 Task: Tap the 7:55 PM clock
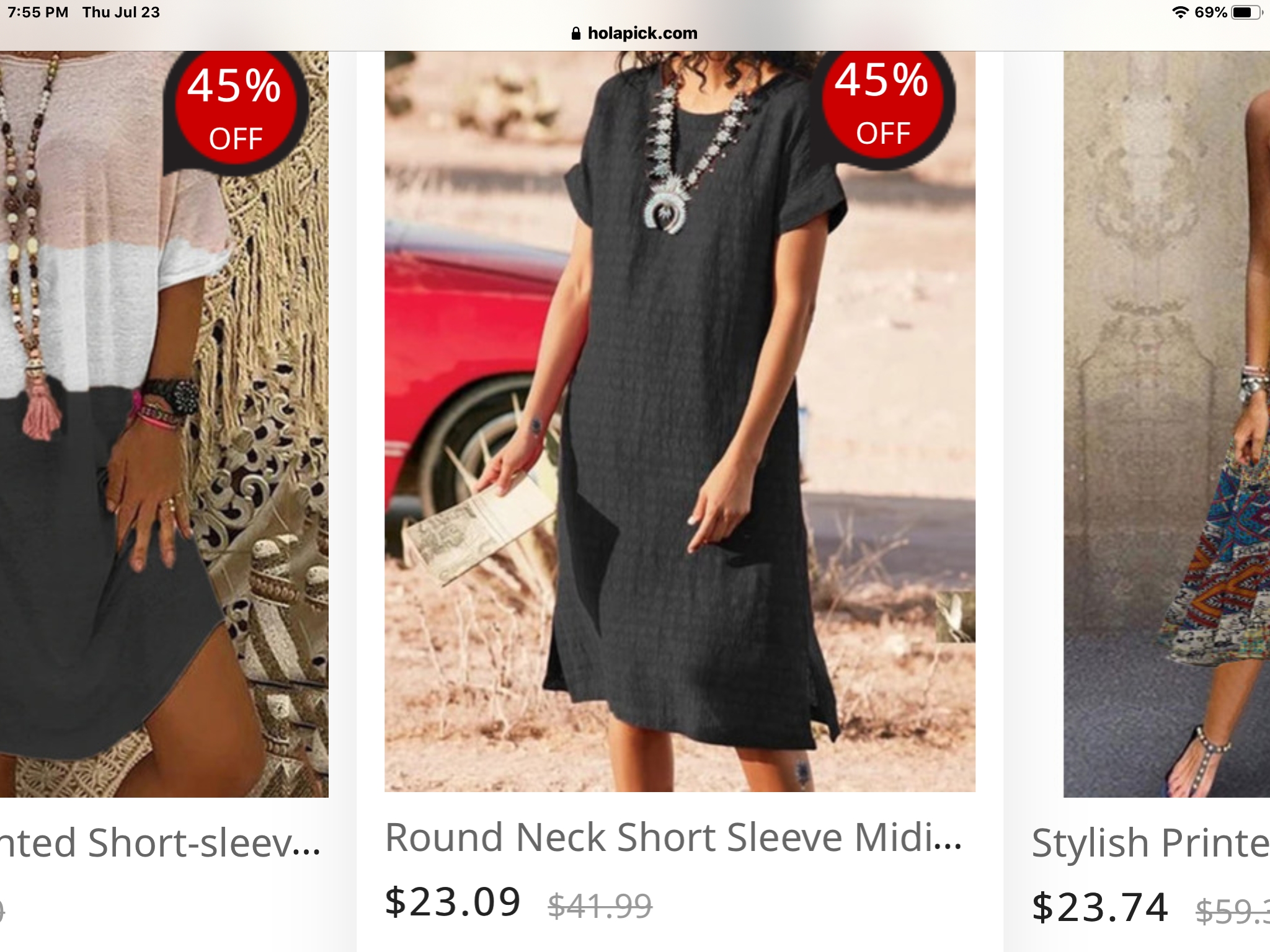coord(38,12)
